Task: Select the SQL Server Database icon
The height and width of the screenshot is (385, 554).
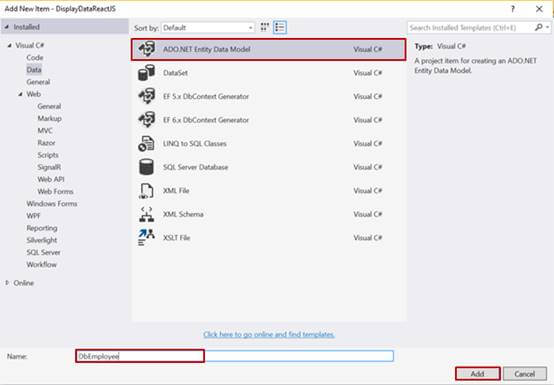Action: [x=146, y=167]
